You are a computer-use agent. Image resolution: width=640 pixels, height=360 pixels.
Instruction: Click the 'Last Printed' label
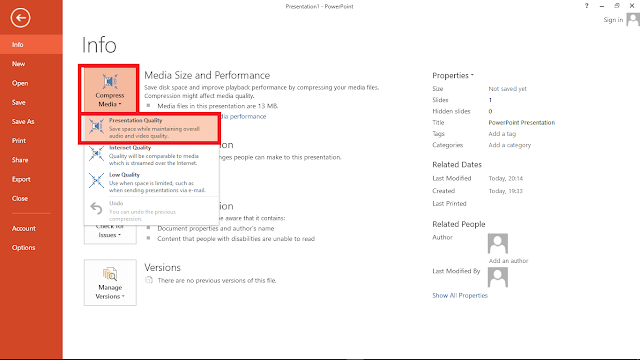pos(449,203)
